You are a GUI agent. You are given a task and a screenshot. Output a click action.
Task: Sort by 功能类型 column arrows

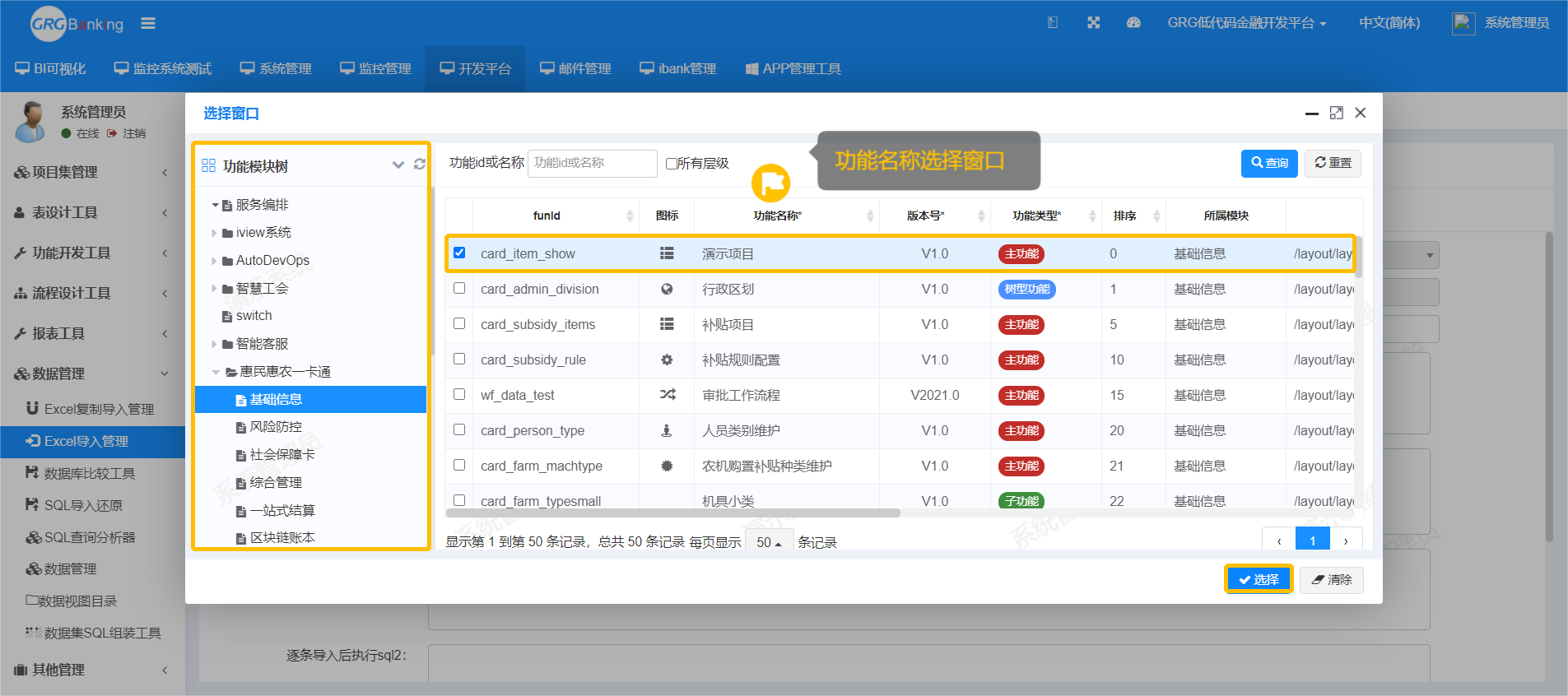(x=1092, y=216)
